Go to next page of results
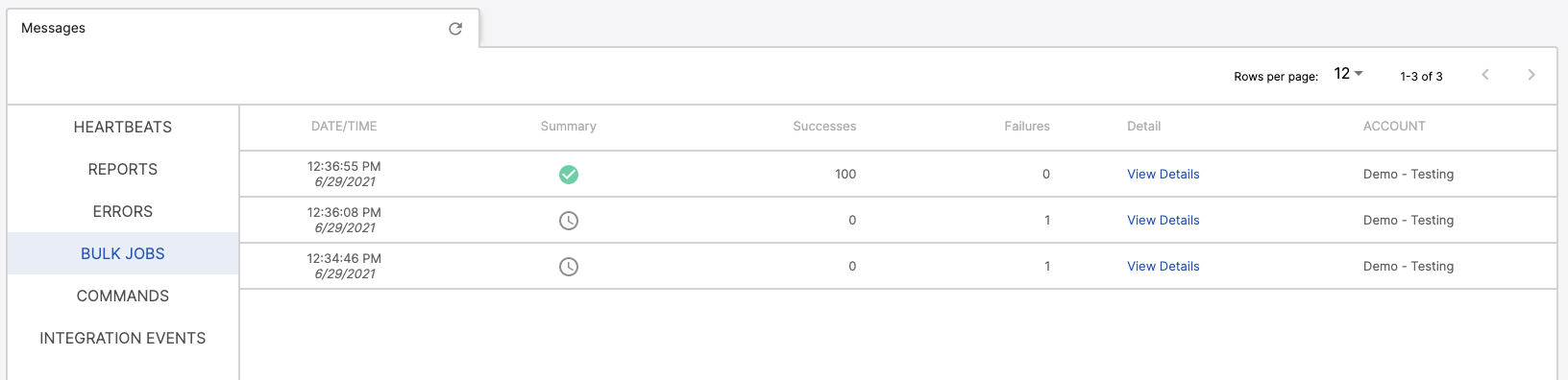The image size is (1568, 380). pos(1531,75)
